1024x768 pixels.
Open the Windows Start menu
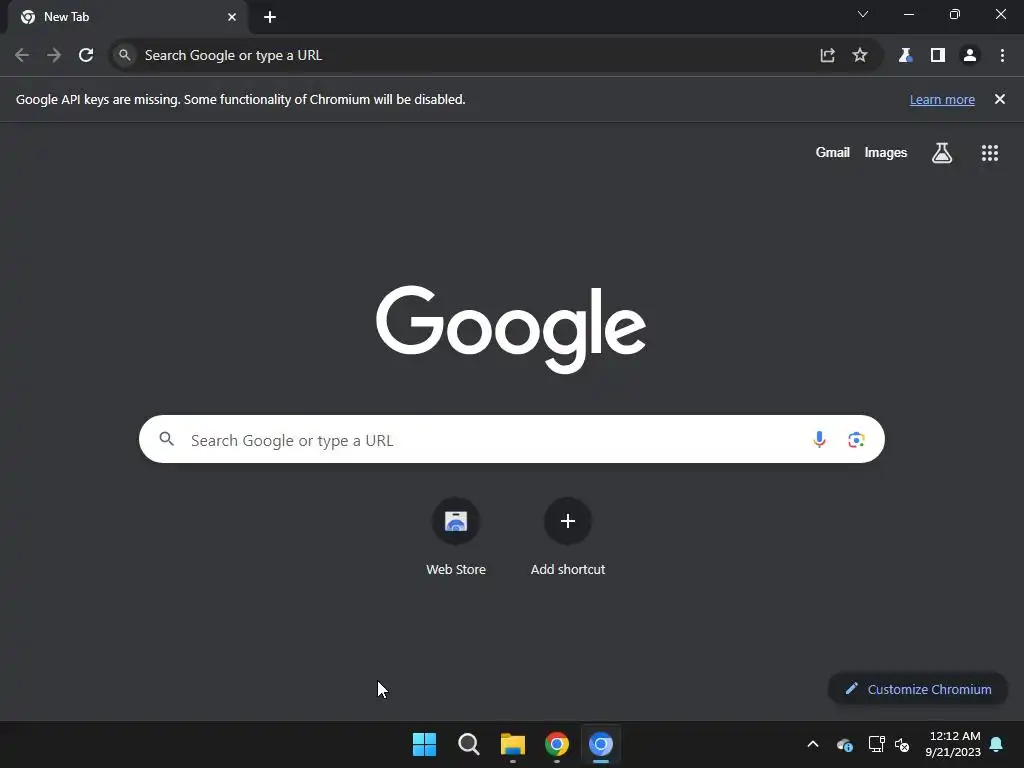coord(424,744)
